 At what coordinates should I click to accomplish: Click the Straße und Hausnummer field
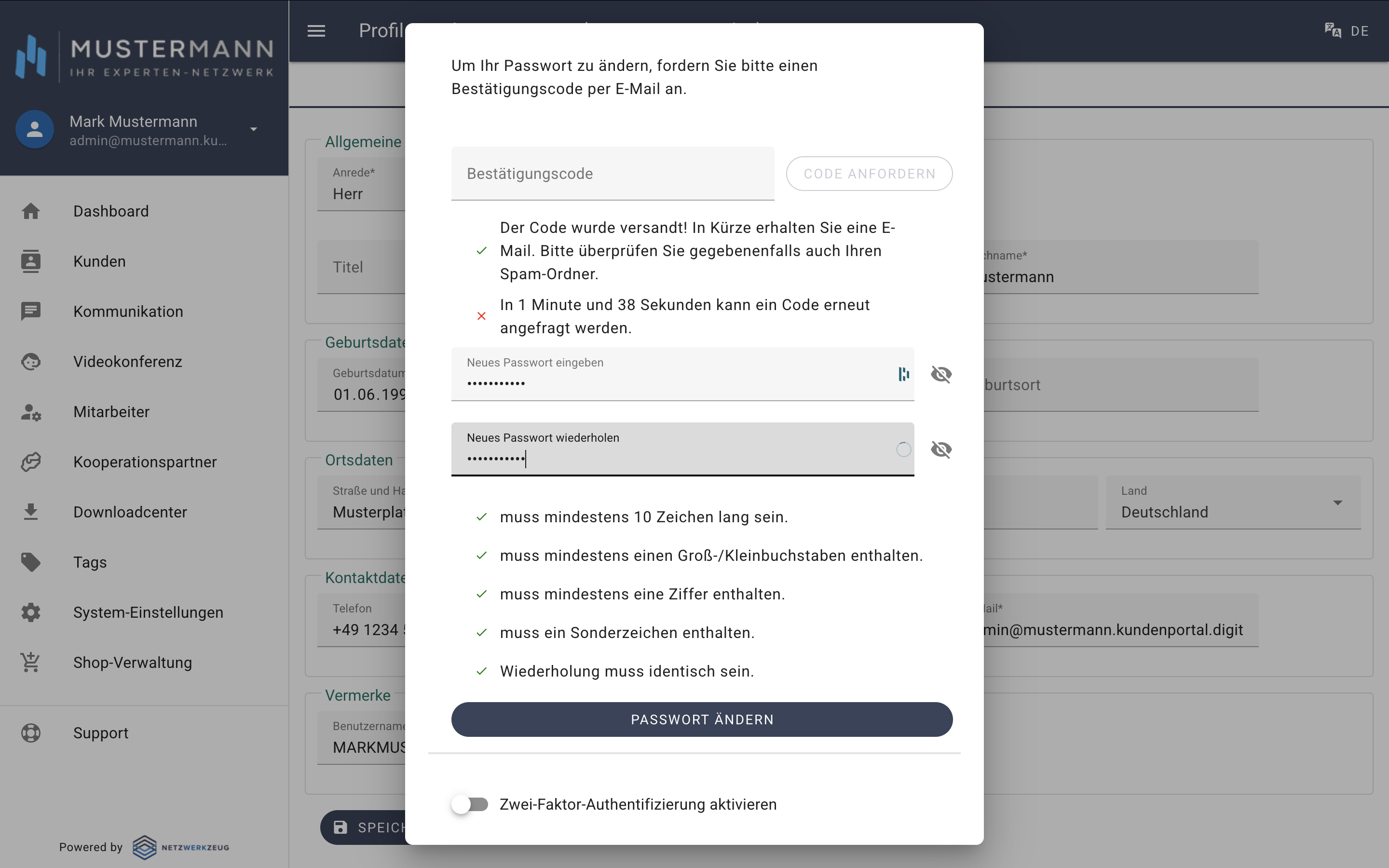(x=362, y=502)
